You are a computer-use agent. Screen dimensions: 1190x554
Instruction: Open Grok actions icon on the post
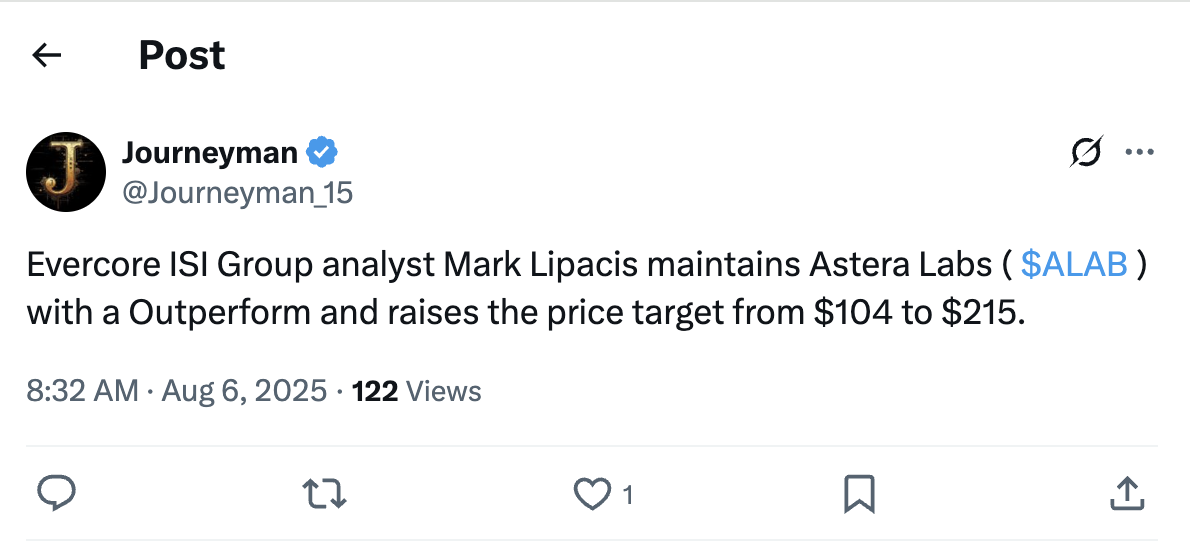(1086, 153)
